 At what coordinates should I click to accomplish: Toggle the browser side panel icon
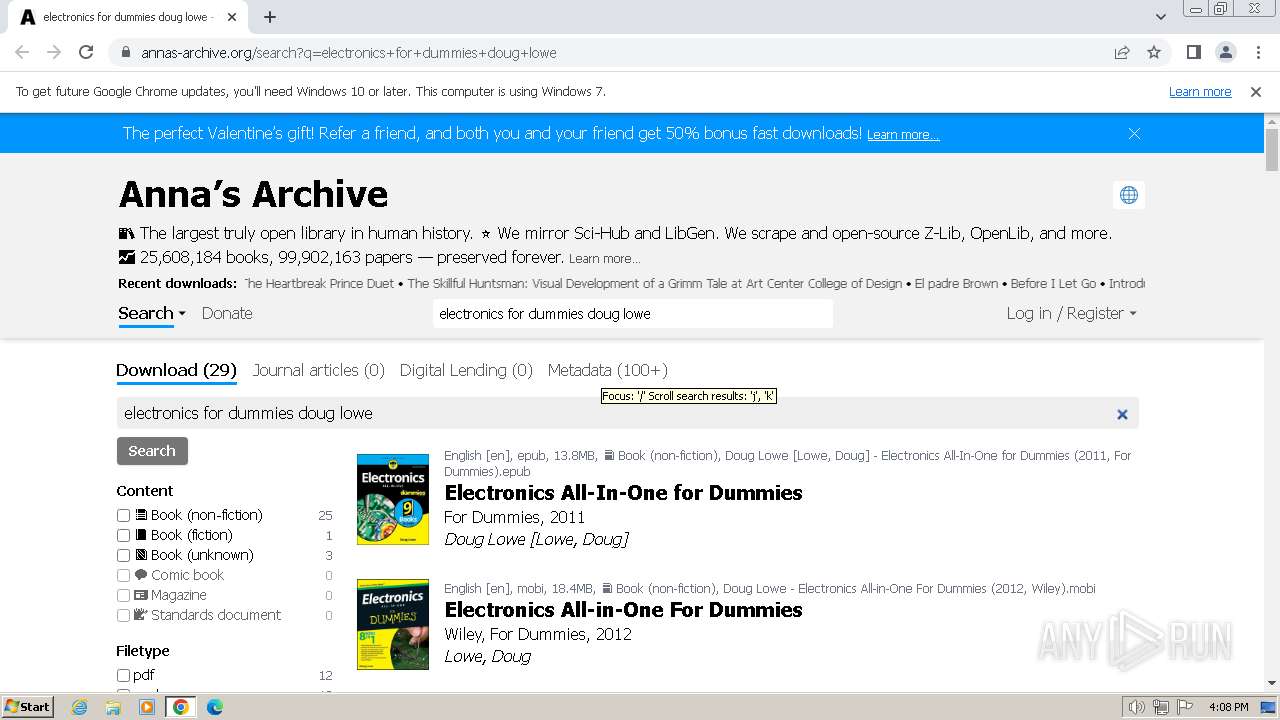tap(1193, 52)
